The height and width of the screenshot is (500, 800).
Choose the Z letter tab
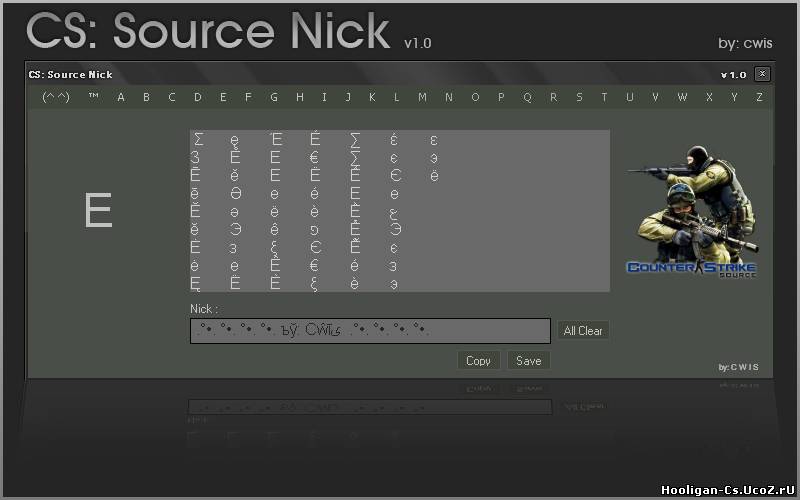coord(760,97)
